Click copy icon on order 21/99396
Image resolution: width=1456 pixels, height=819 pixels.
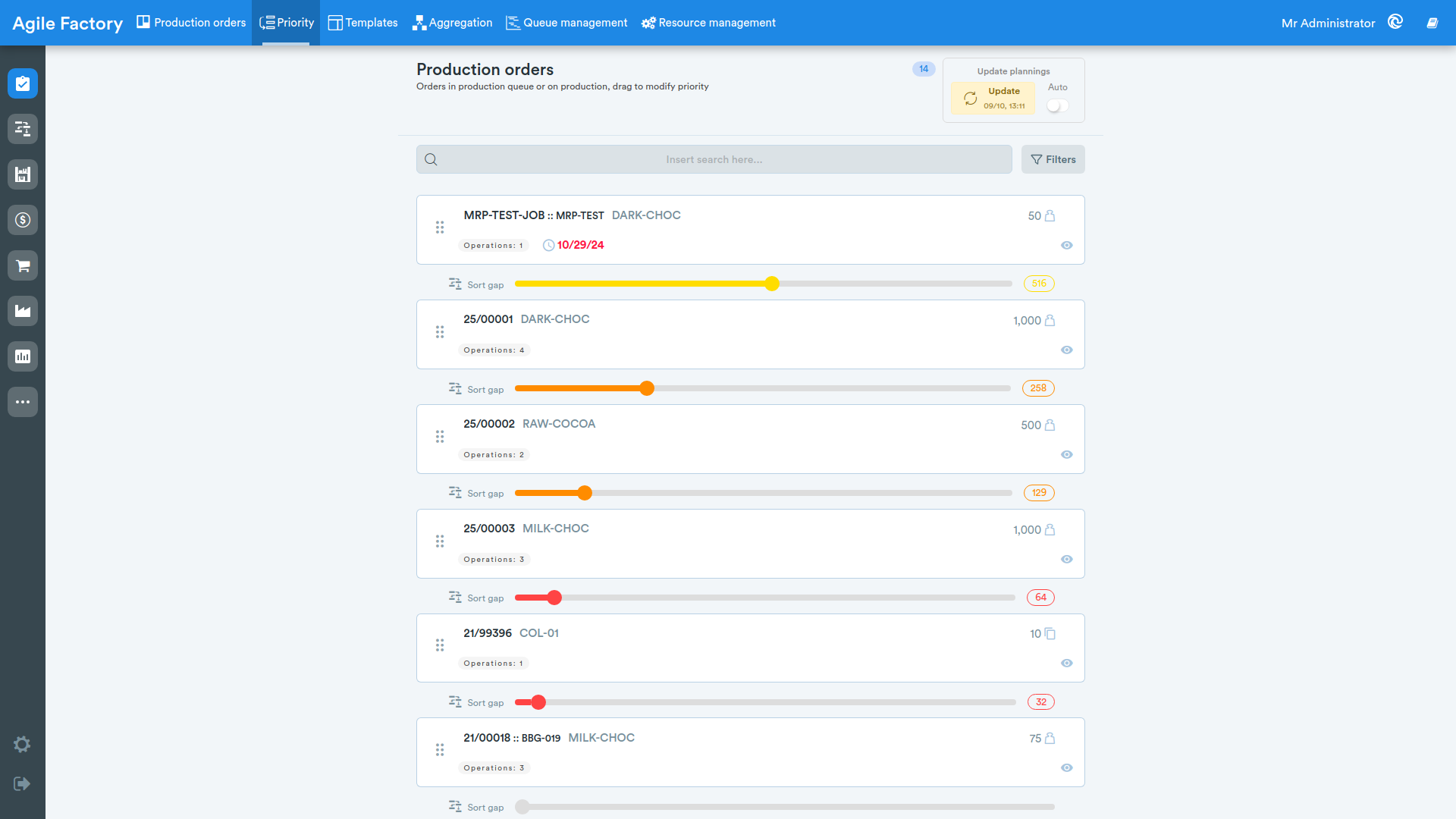click(1050, 633)
